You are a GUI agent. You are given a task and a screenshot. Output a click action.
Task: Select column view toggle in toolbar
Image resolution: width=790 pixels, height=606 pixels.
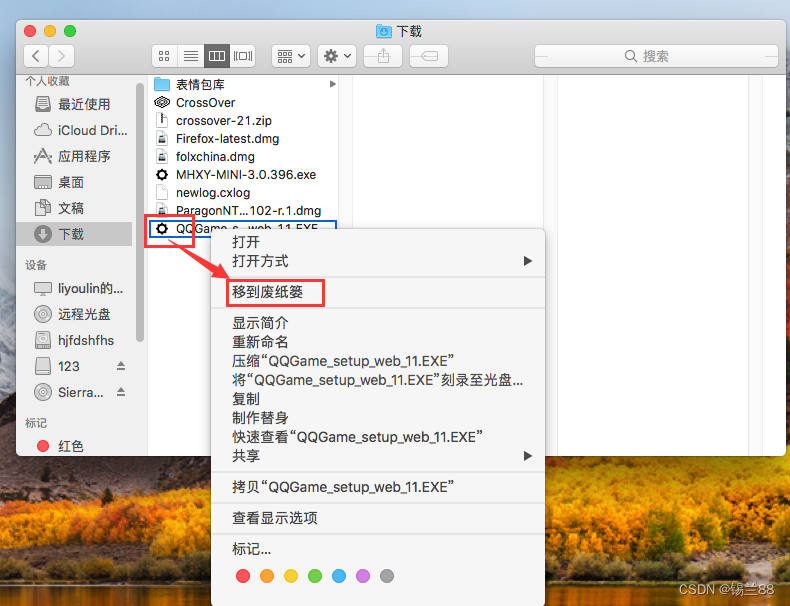217,56
